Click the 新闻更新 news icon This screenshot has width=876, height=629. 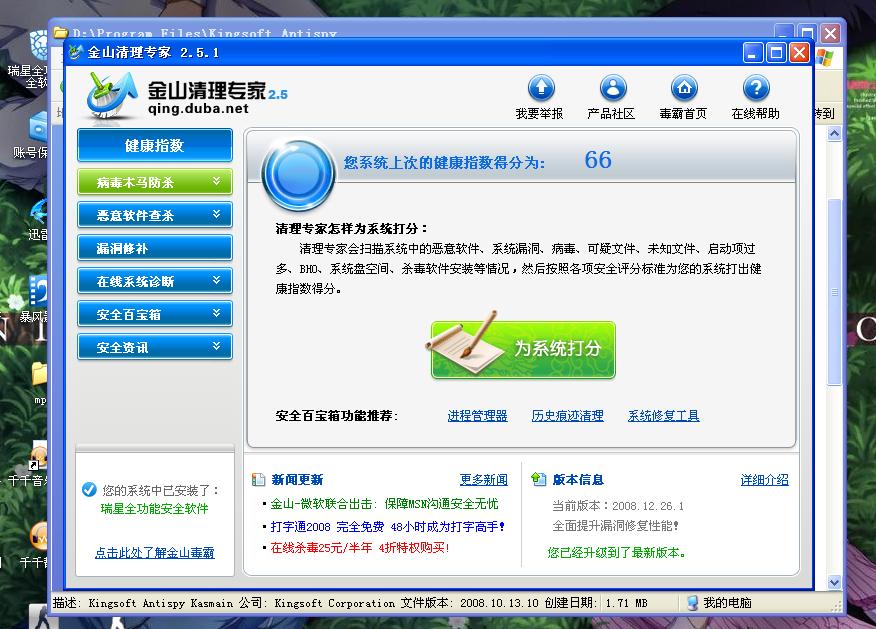[x=258, y=479]
